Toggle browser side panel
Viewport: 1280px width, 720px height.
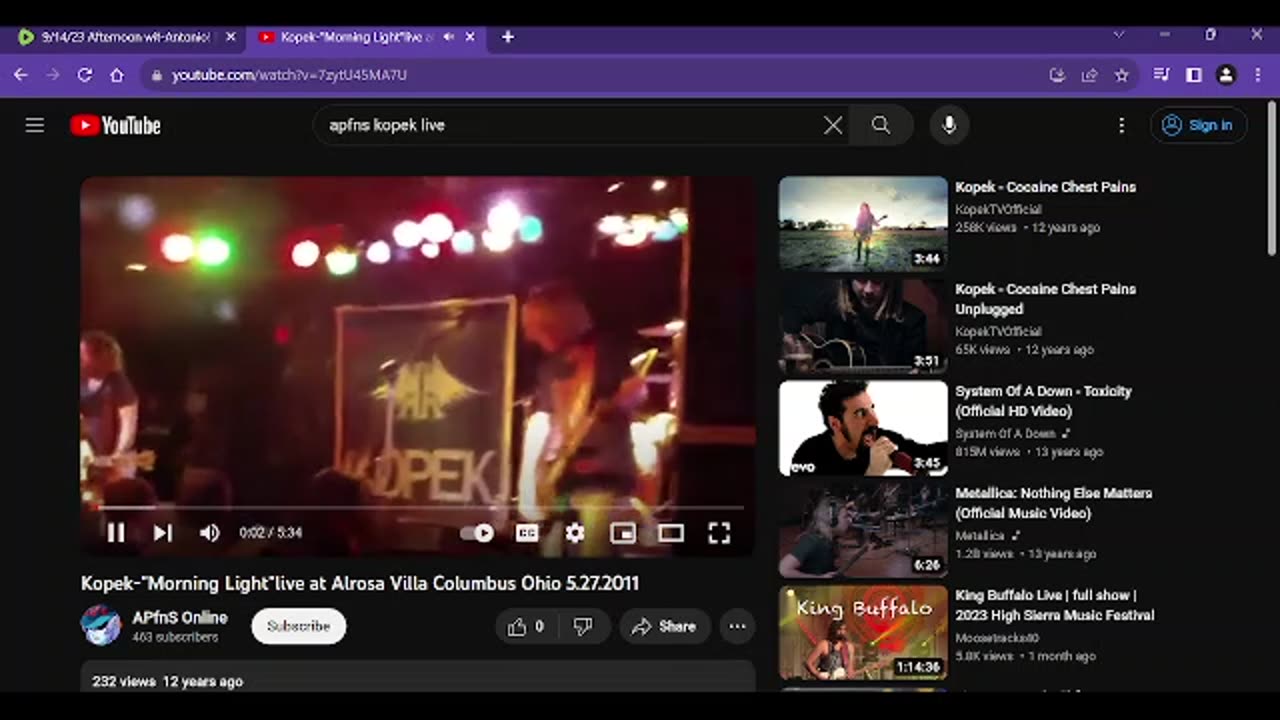click(x=1194, y=75)
